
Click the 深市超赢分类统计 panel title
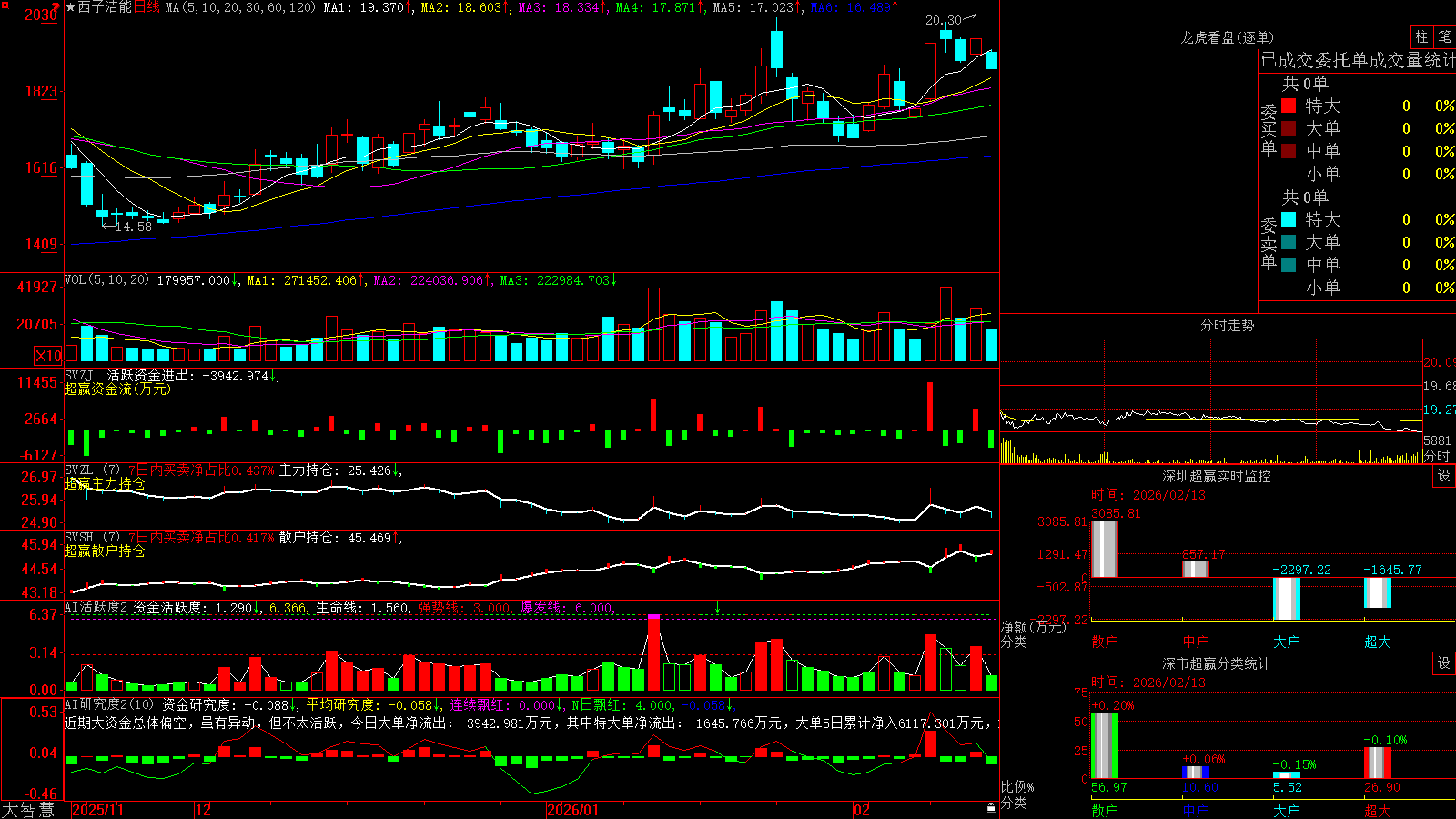1216,663
